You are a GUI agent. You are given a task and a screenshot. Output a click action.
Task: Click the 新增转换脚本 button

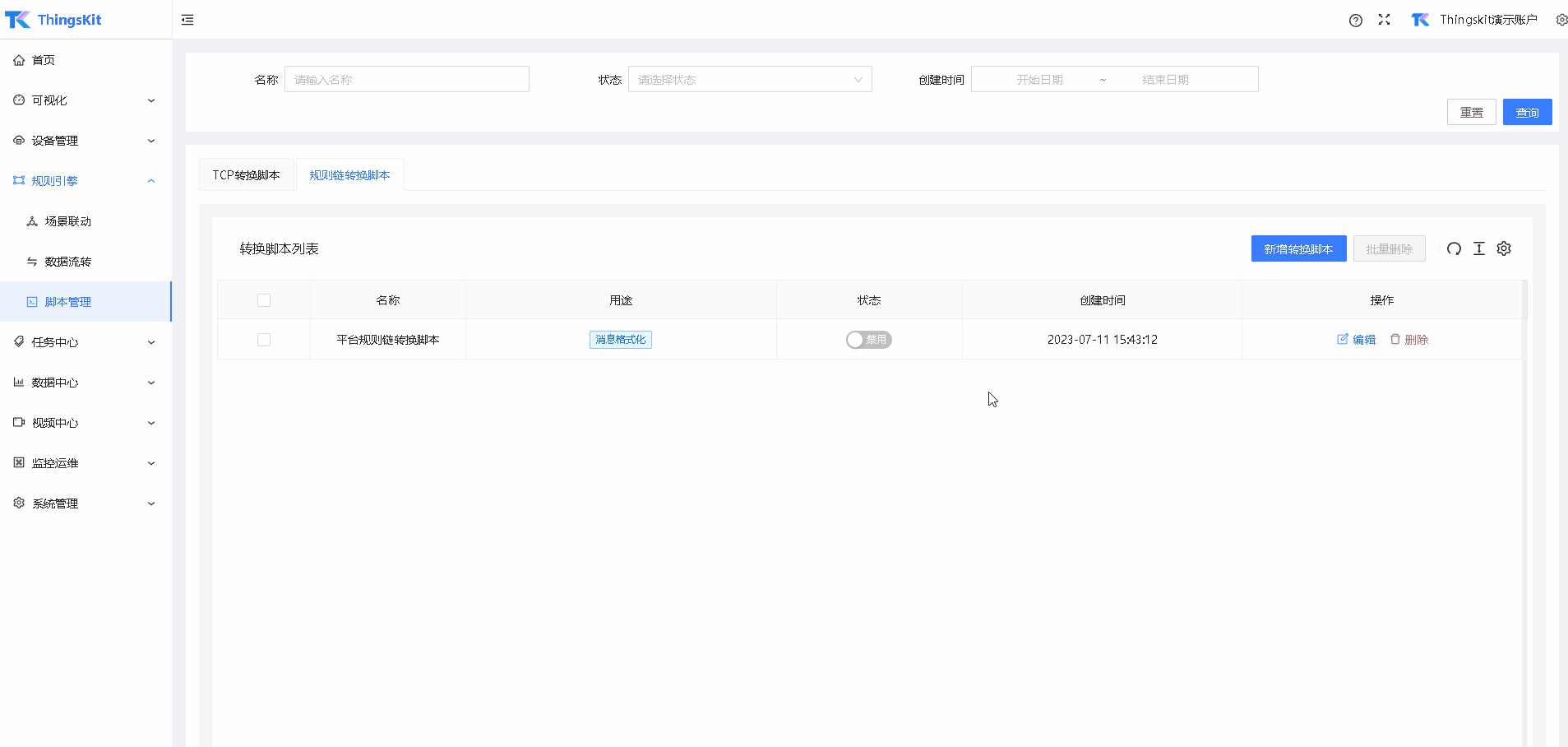tap(1298, 249)
